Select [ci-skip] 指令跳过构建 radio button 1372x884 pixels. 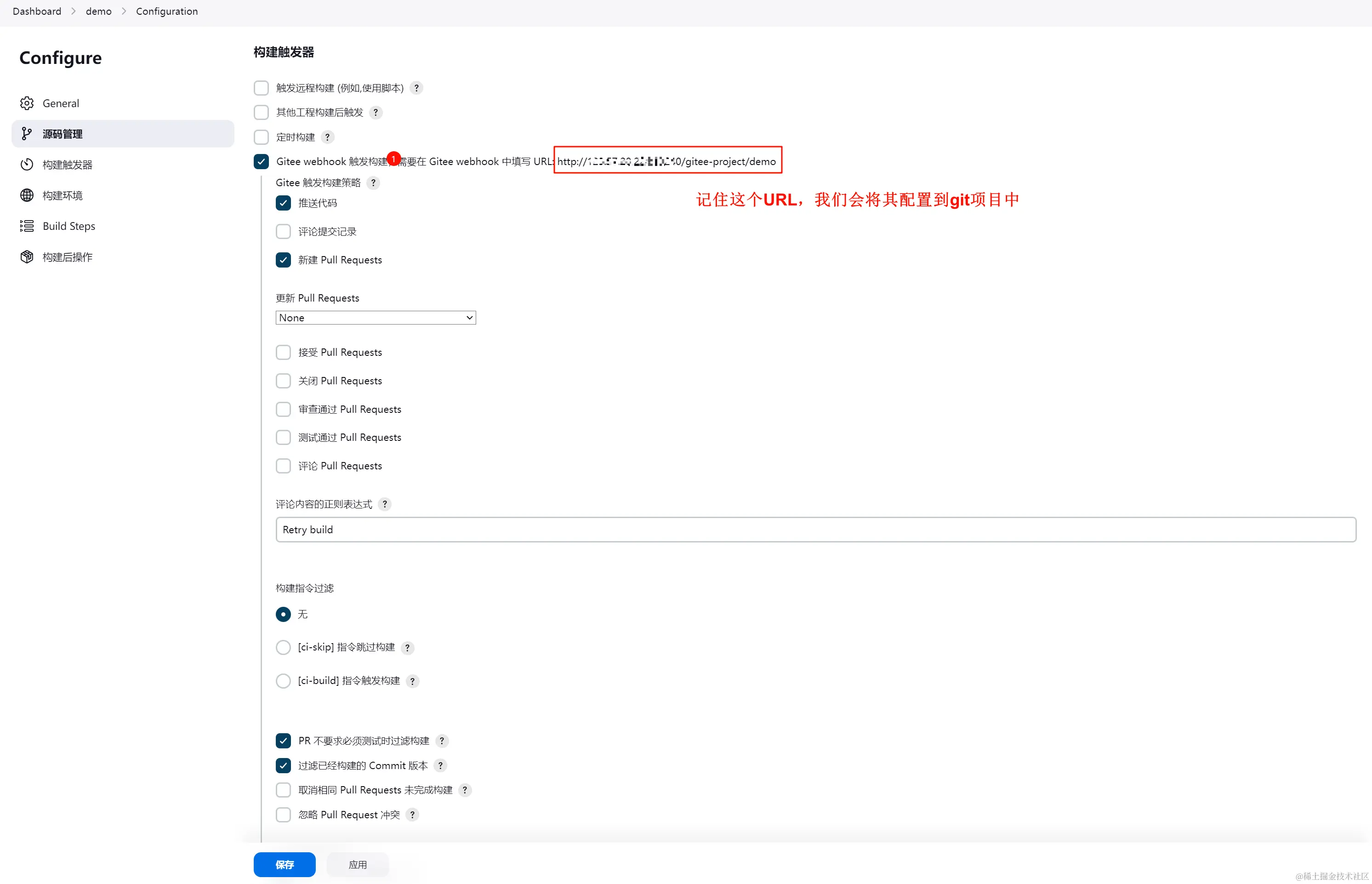click(284, 648)
